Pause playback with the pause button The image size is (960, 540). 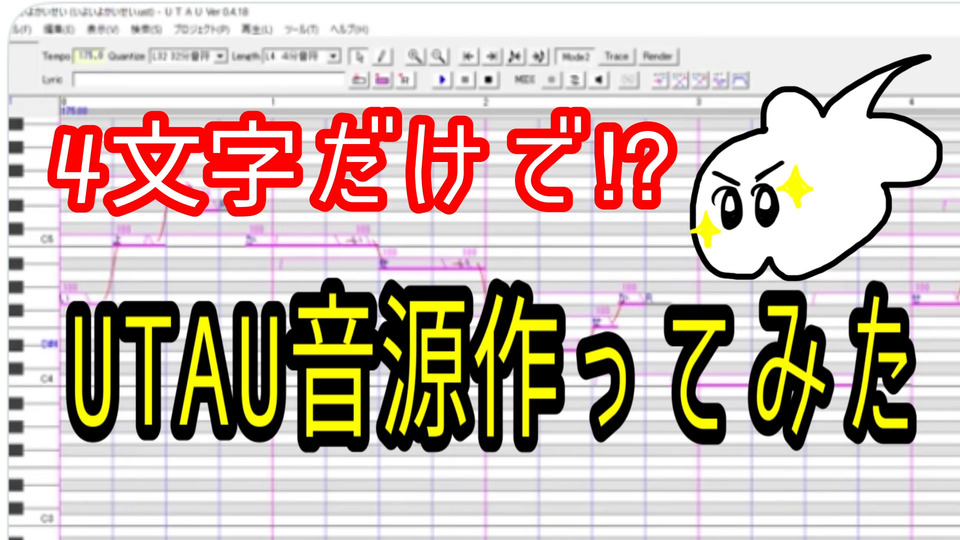465,80
